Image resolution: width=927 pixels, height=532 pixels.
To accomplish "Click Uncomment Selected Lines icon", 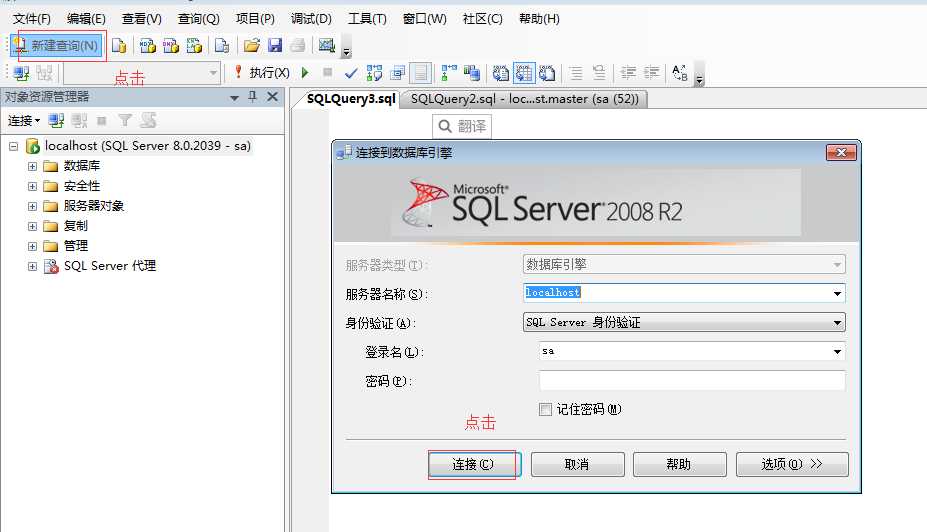I will pos(599,73).
